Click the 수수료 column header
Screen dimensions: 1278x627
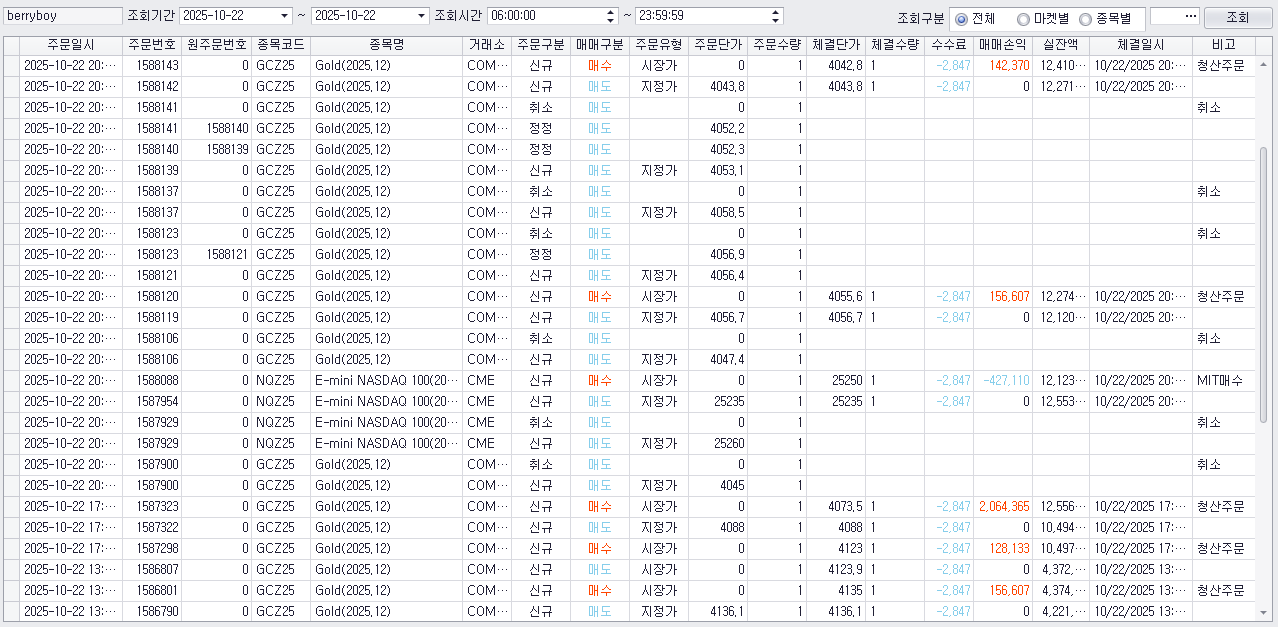coord(949,45)
